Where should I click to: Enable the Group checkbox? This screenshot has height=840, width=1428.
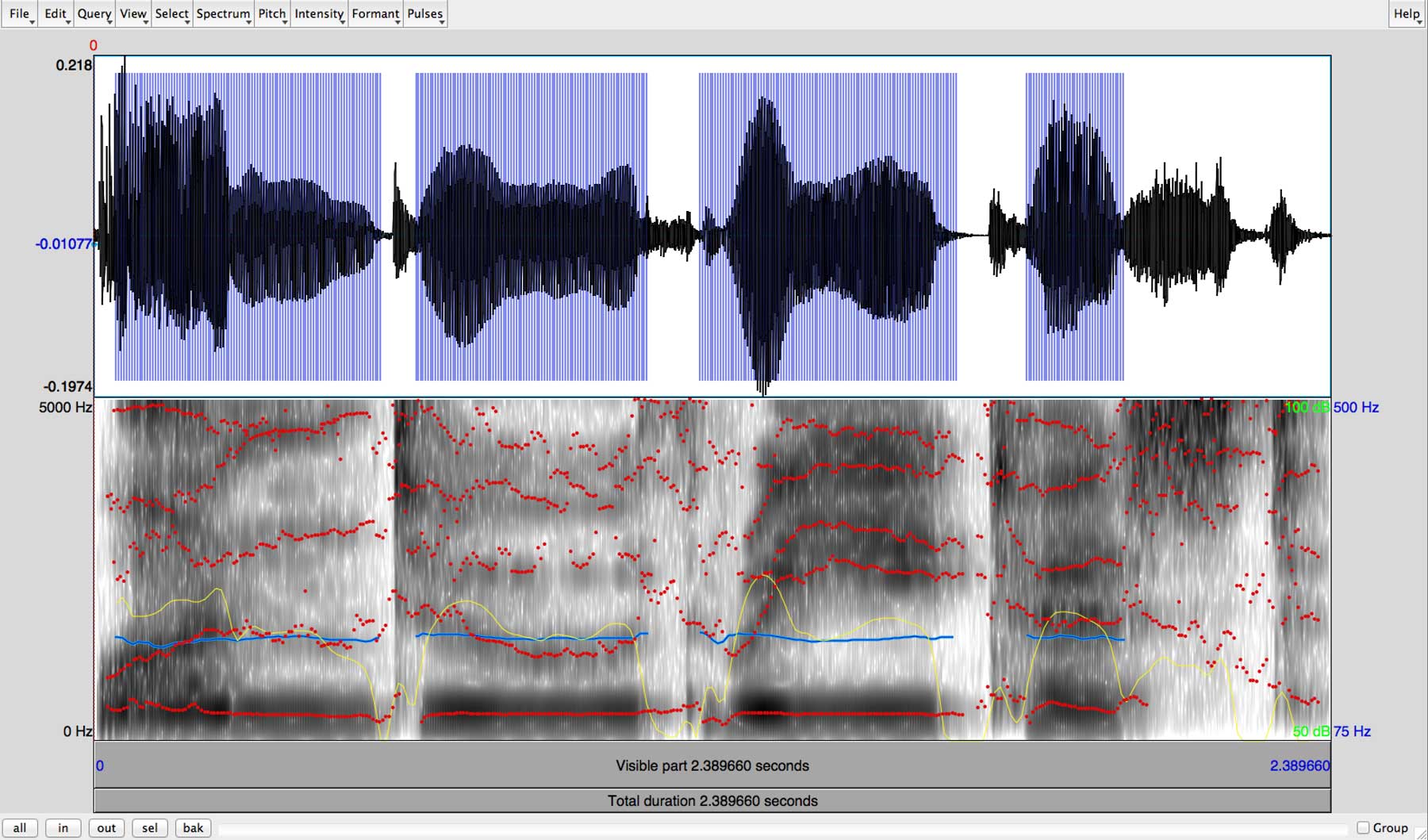pyautogui.click(x=1363, y=828)
